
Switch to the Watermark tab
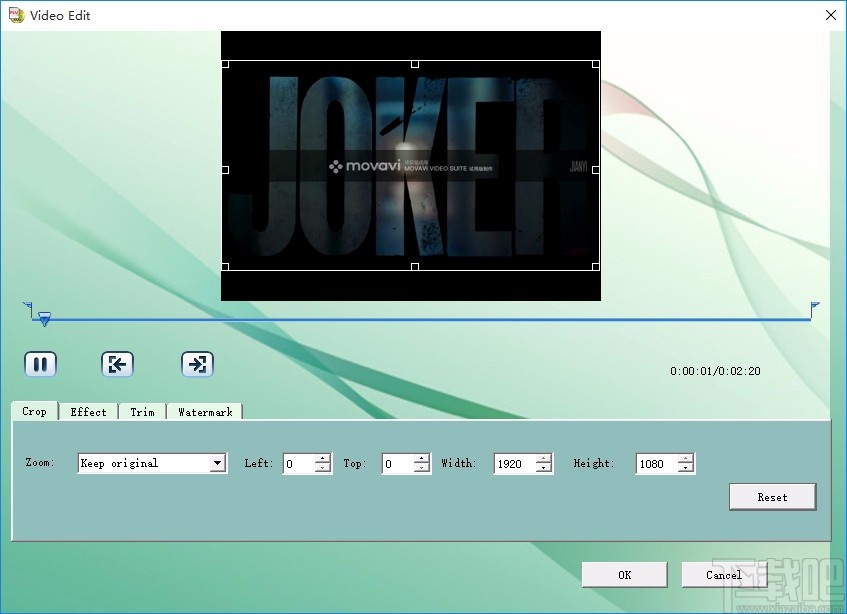[x=205, y=411]
